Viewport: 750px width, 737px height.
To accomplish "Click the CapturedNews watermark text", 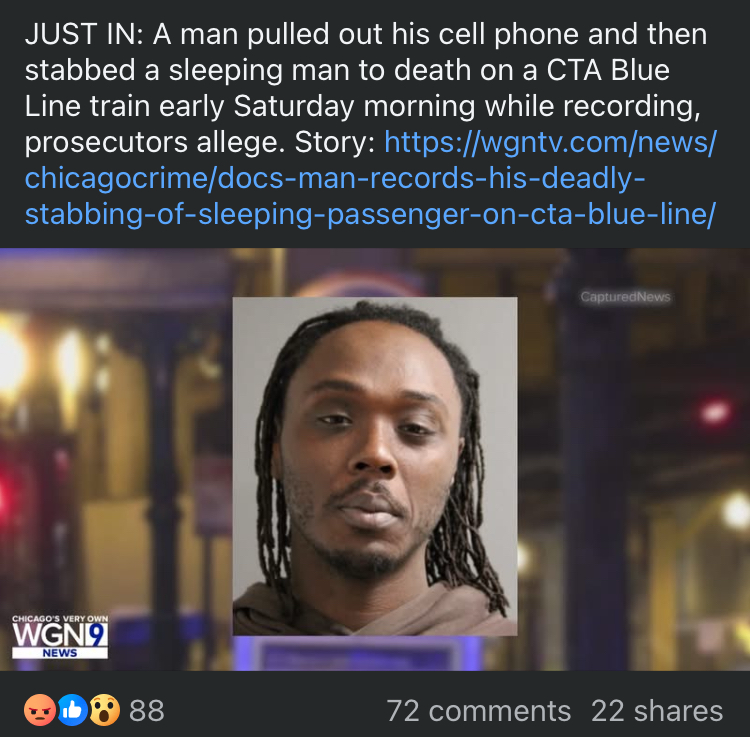I will (x=625, y=297).
